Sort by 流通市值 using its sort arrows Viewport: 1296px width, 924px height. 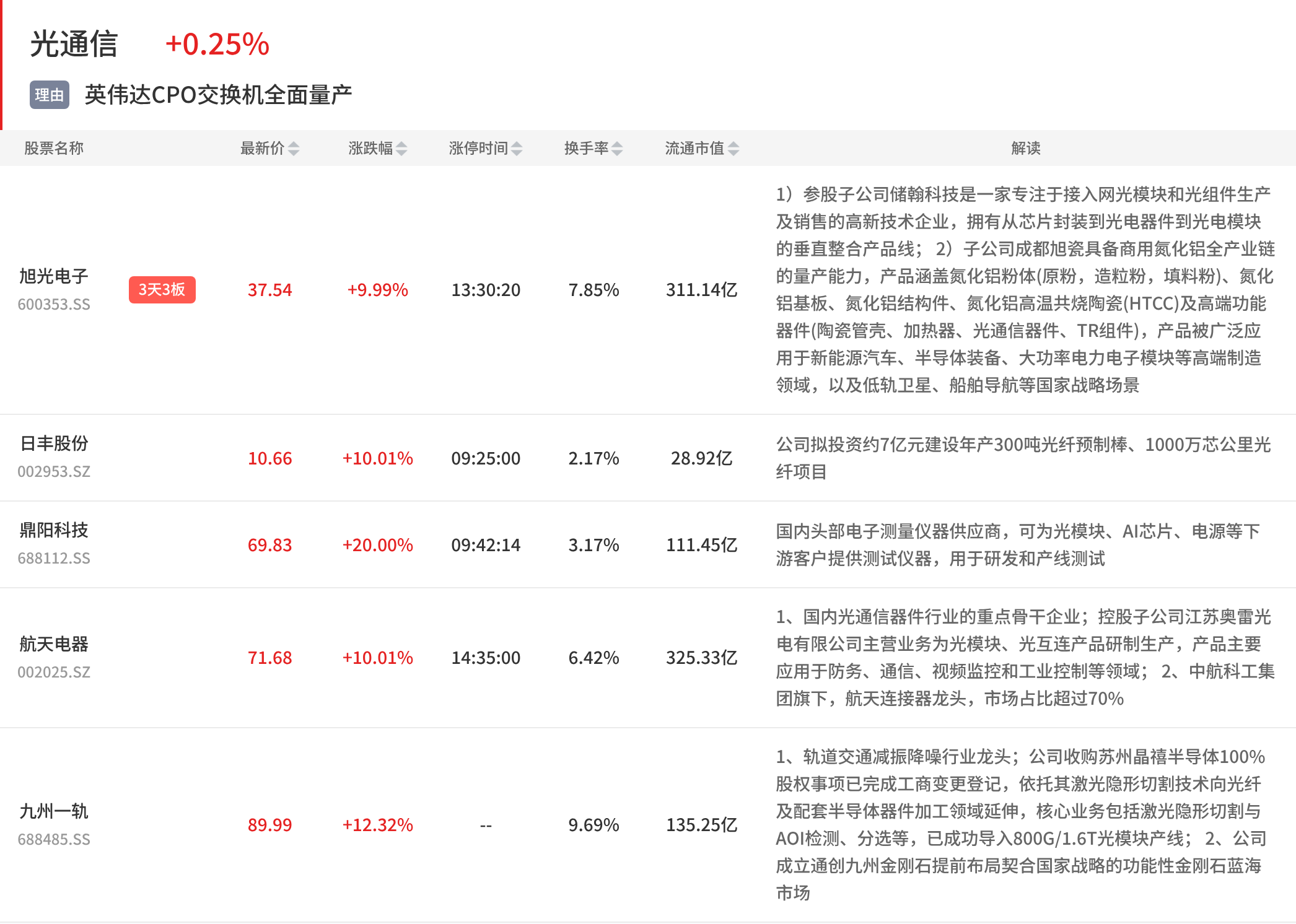(733, 149)
